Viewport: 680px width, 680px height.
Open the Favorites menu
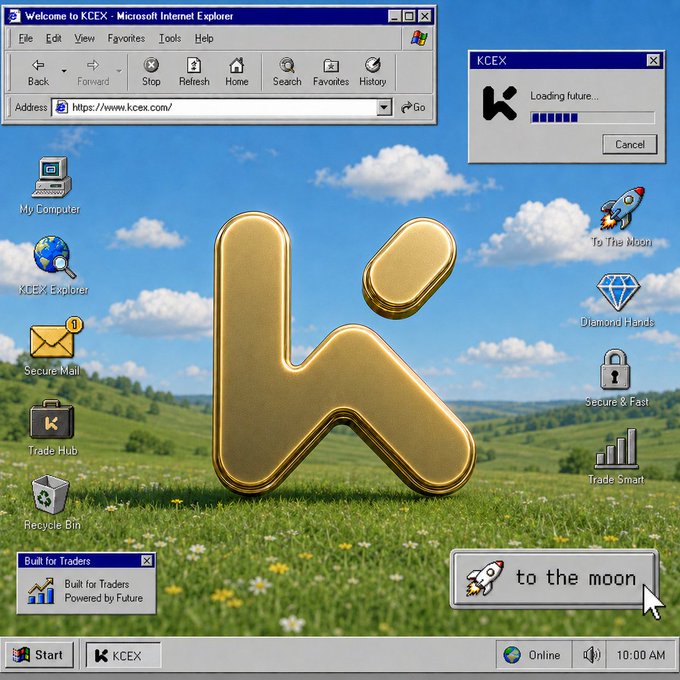(x=126, y=39)
